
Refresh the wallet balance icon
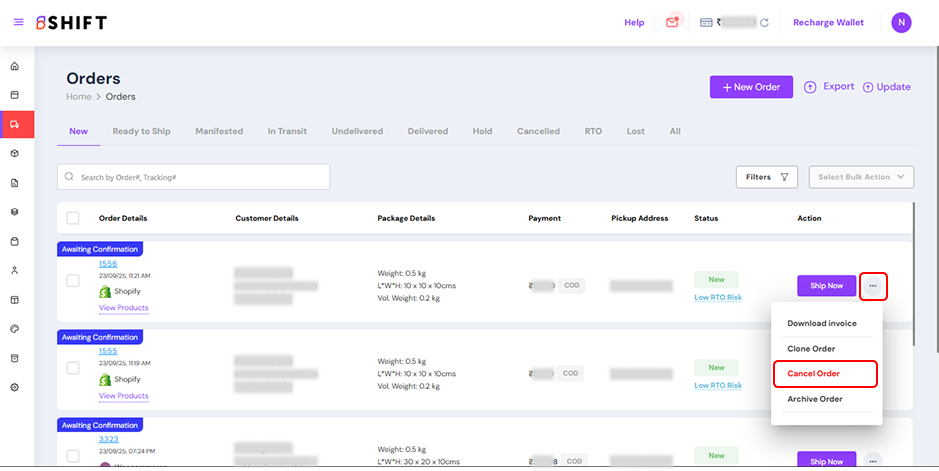point(765,23)
